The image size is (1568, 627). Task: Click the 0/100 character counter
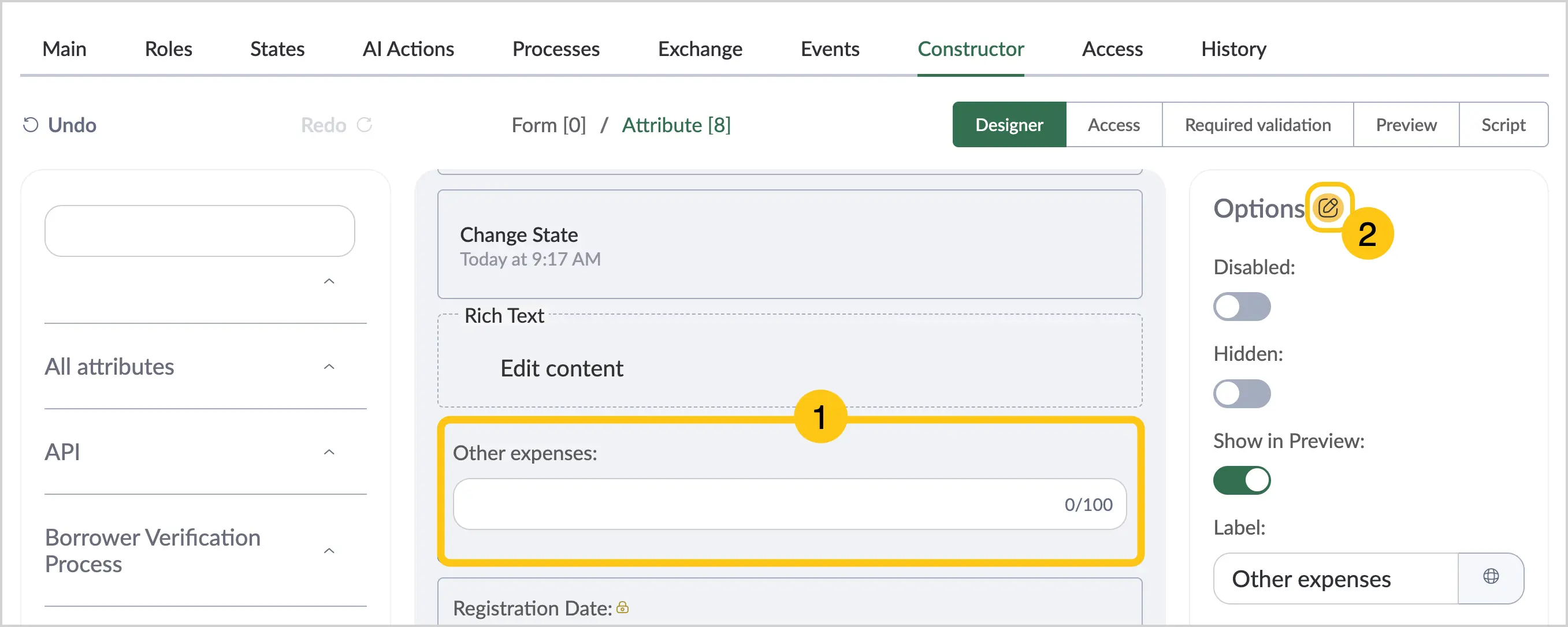(1088, 504)
